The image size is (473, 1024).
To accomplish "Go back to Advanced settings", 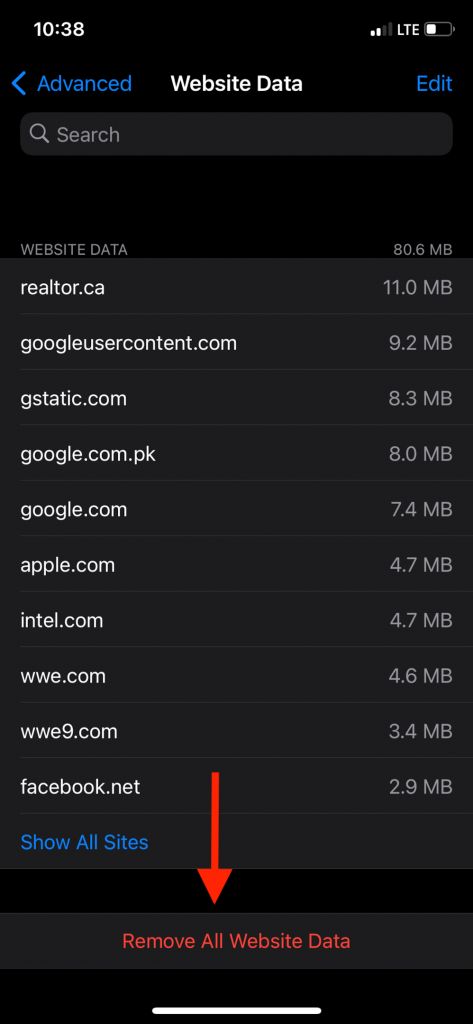I will point(72,84).
